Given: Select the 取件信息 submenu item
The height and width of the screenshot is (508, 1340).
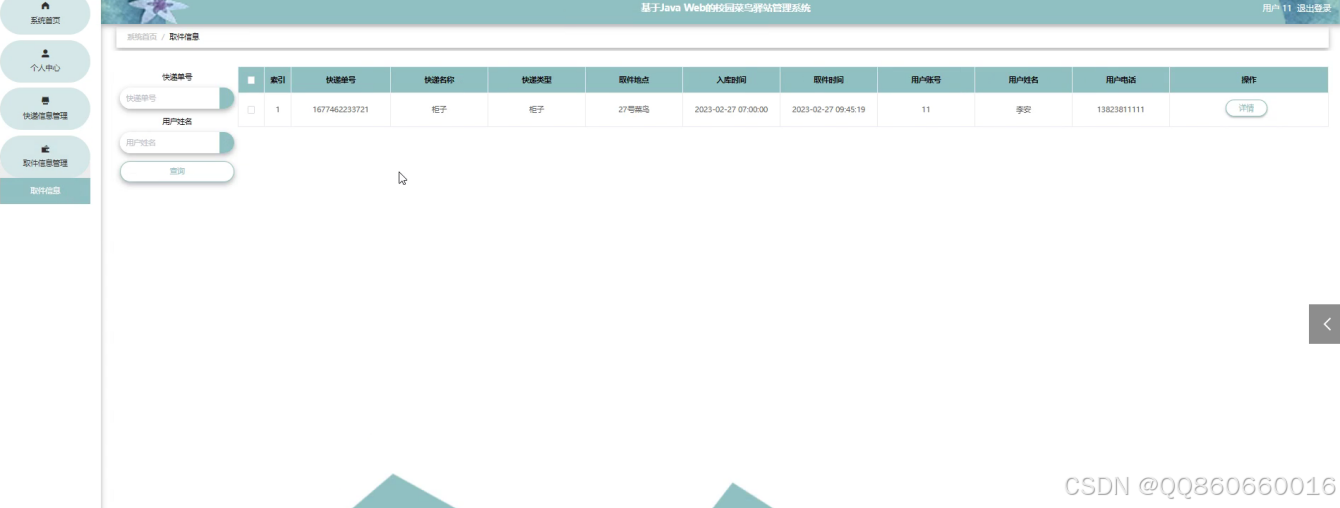Looking at the screenshot, I should pos(45,191).
